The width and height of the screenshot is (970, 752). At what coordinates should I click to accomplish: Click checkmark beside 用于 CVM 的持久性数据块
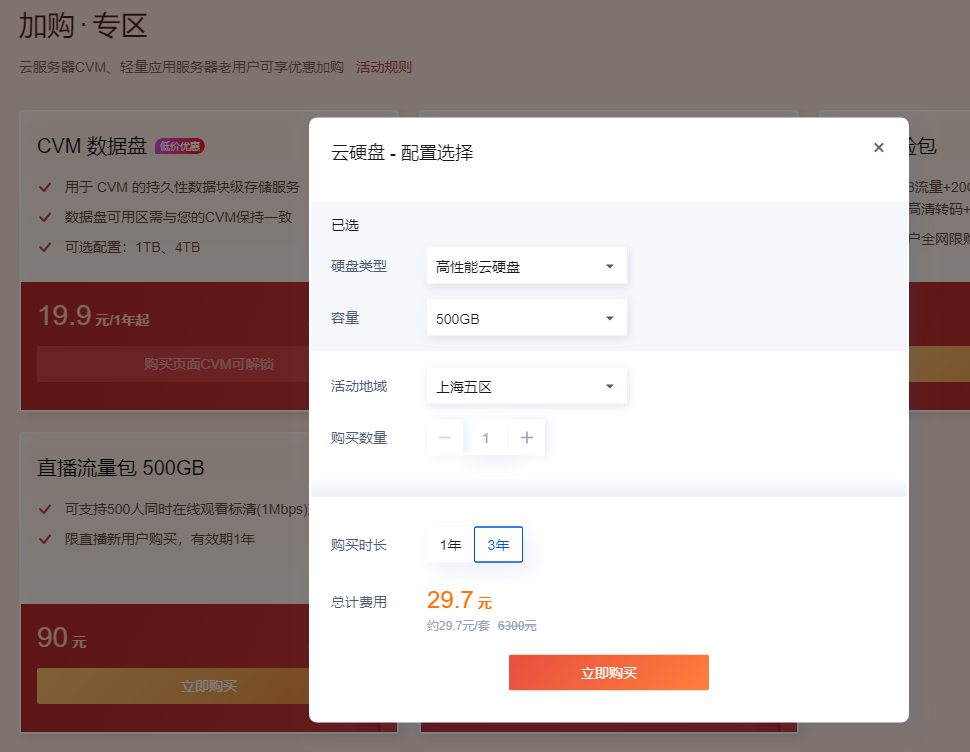click(x=45, y=187)
